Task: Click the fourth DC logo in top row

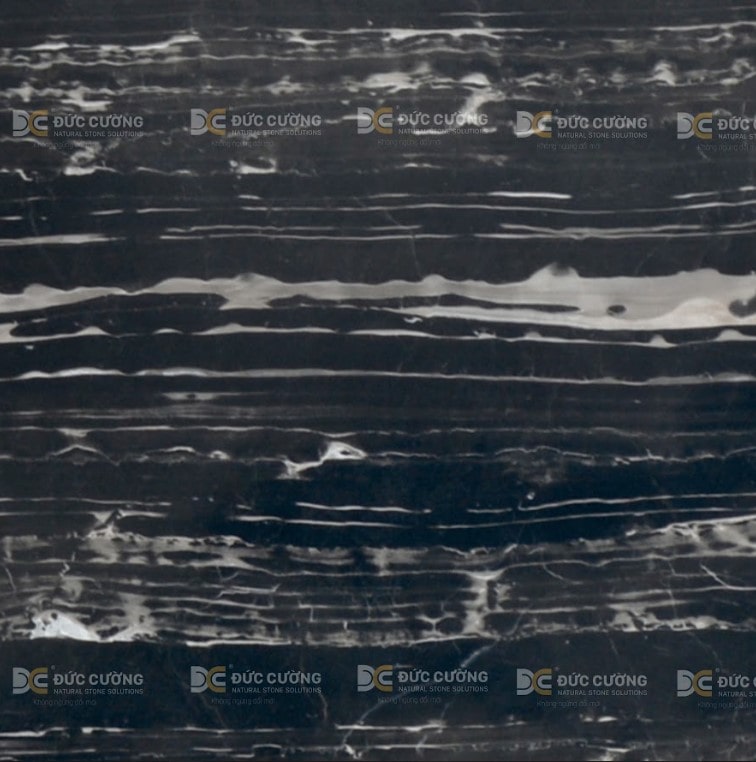Action: pyautogui.click(x=534, y=124)
